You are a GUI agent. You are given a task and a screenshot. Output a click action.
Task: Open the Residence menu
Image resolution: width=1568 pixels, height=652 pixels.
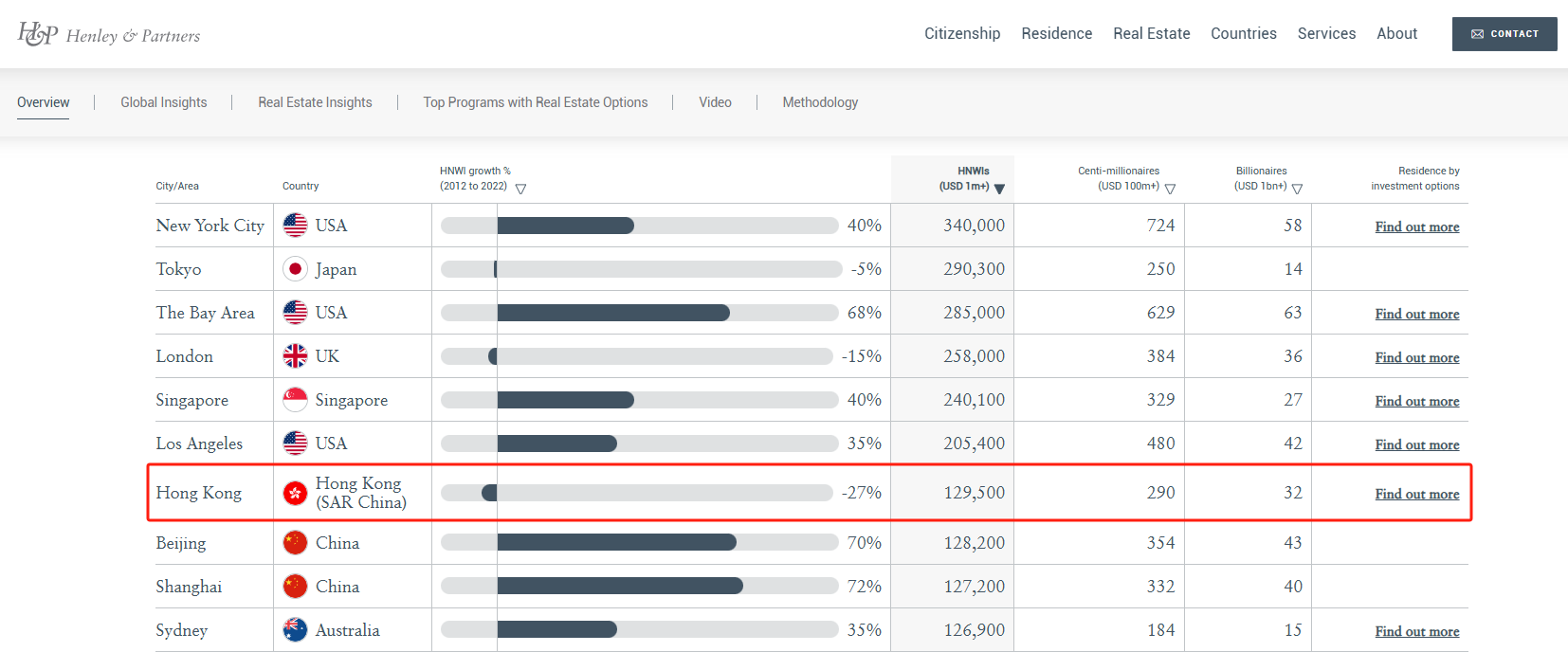(1057, 33)
